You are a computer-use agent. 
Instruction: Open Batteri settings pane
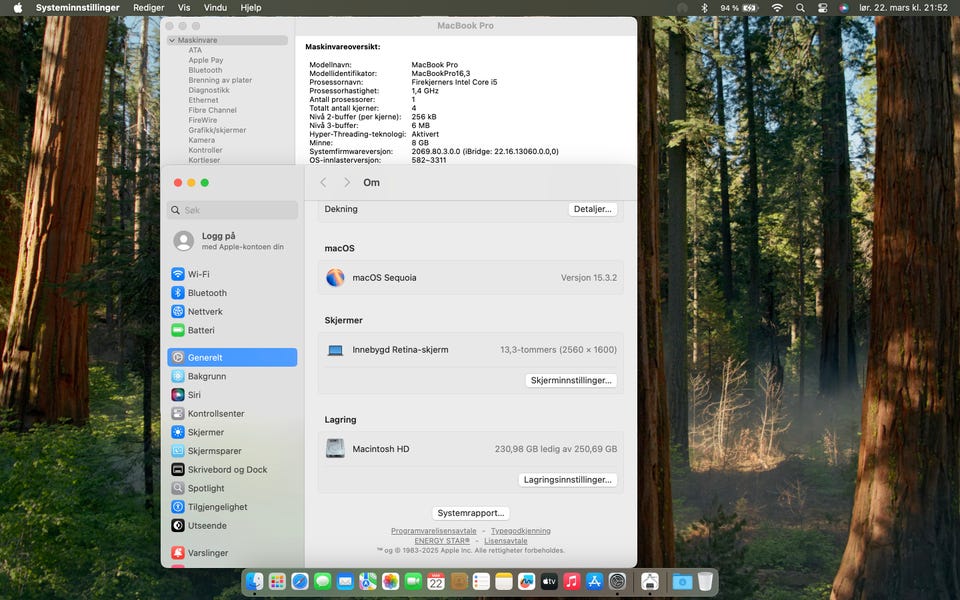pyautogui.click(x=232, y=330)
